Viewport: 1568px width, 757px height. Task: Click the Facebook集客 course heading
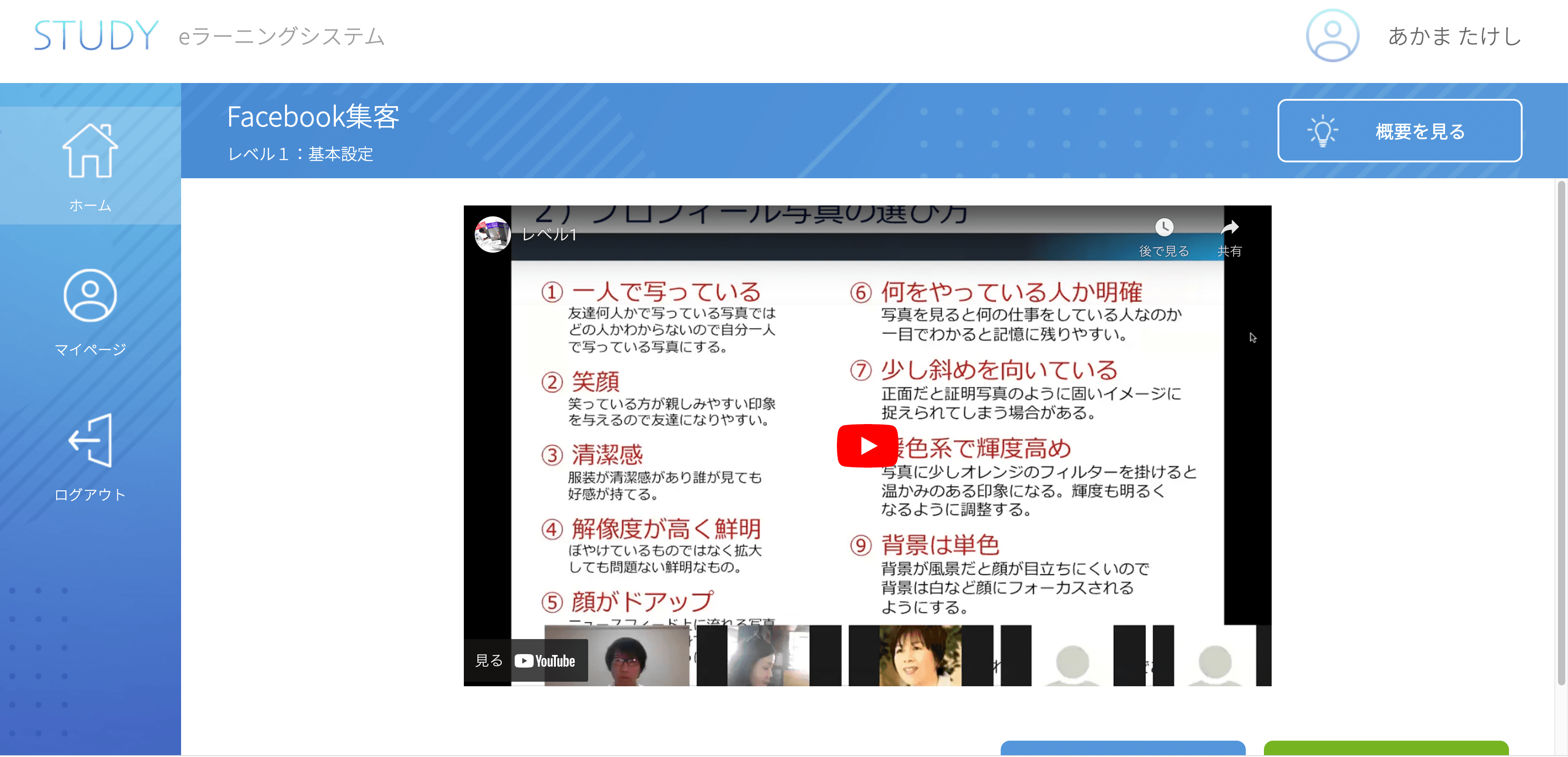point(313,116)
